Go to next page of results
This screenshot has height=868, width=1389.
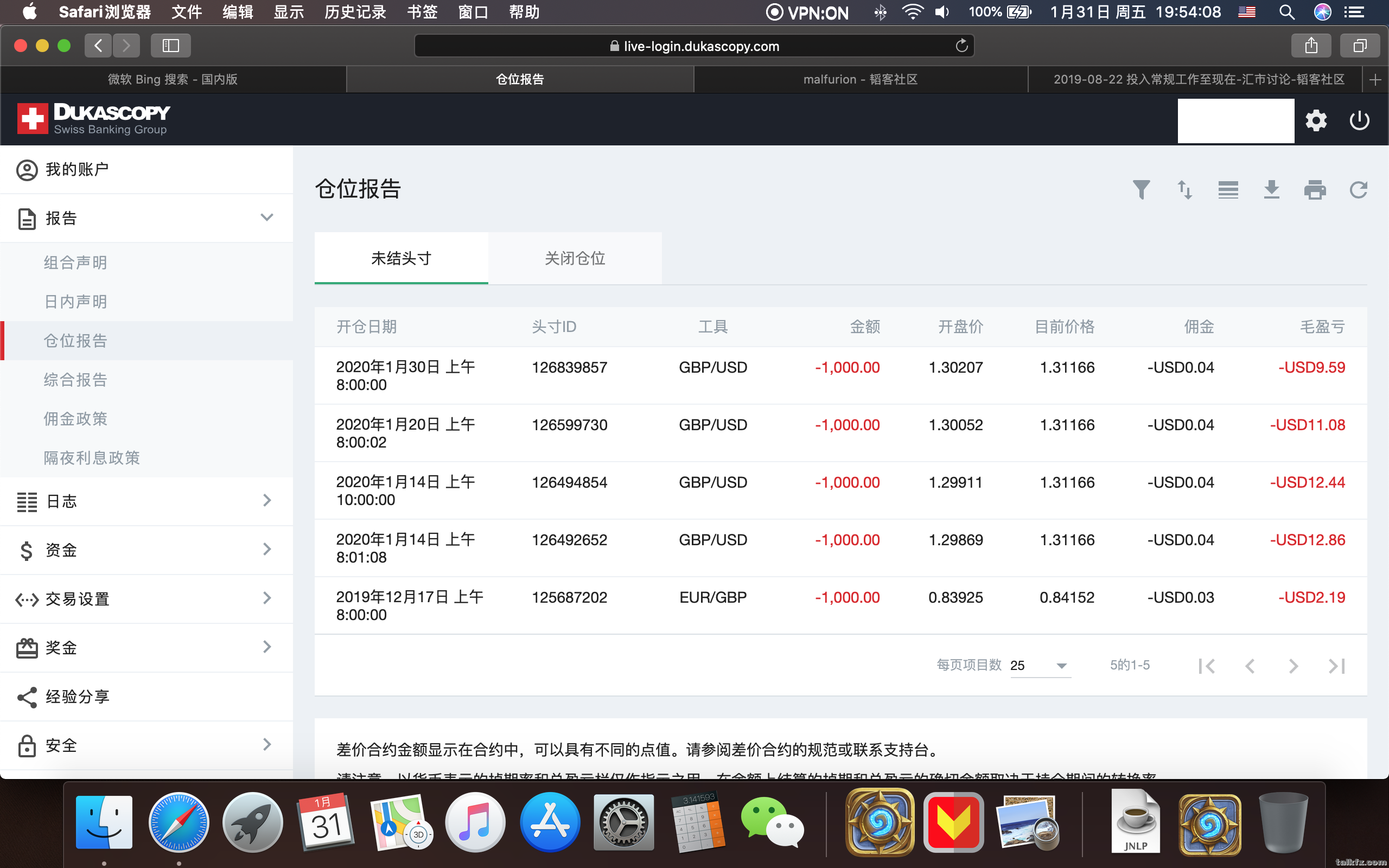click(1292, 666)
